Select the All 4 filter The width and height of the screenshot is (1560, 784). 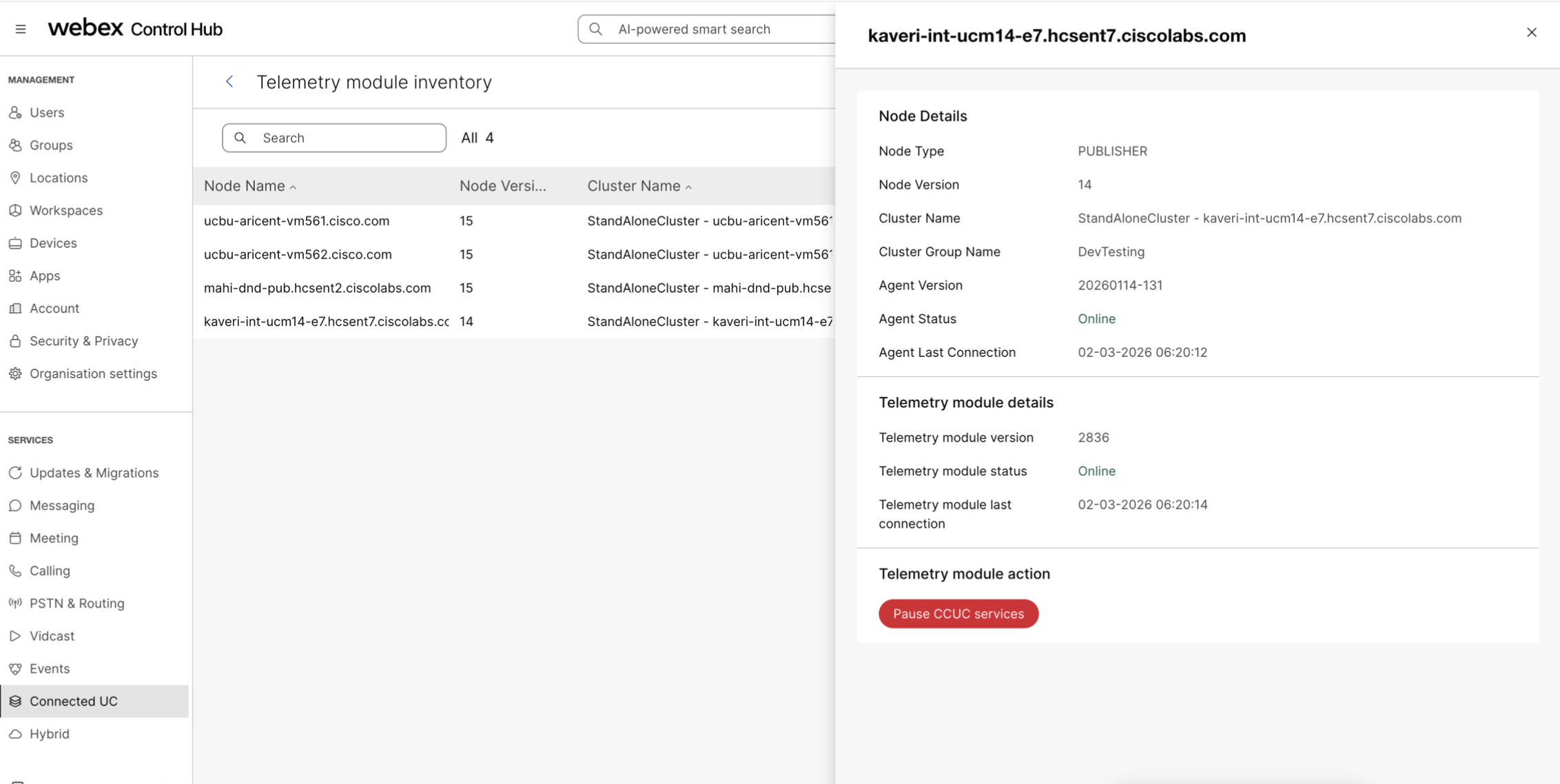pyautogui.click(x=477, y=138)
